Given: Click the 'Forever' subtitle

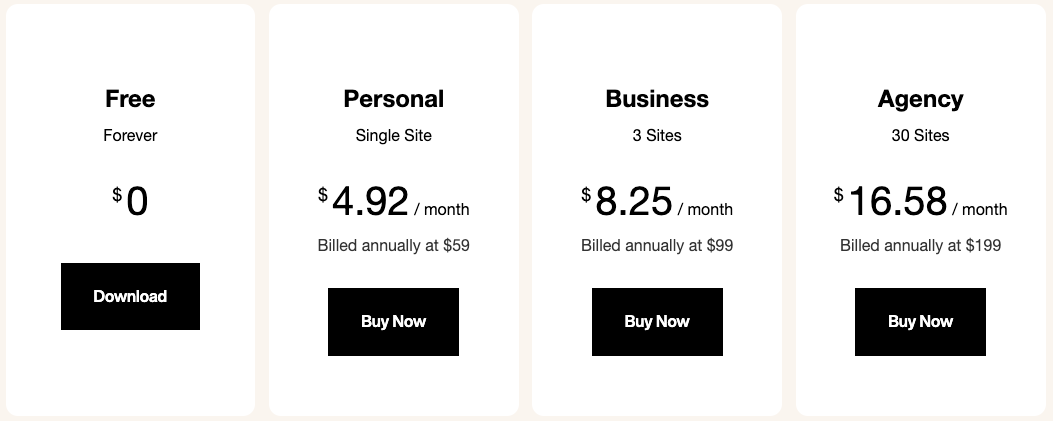Looking at the screenshot, I should (x=130, y=136).
